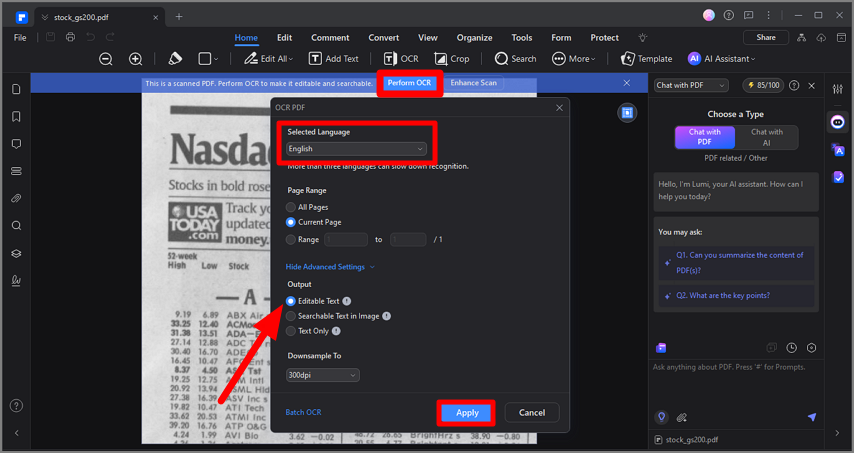Click the Save icon in top bar
The image size is (854, 453).
(x=51, y=37)
